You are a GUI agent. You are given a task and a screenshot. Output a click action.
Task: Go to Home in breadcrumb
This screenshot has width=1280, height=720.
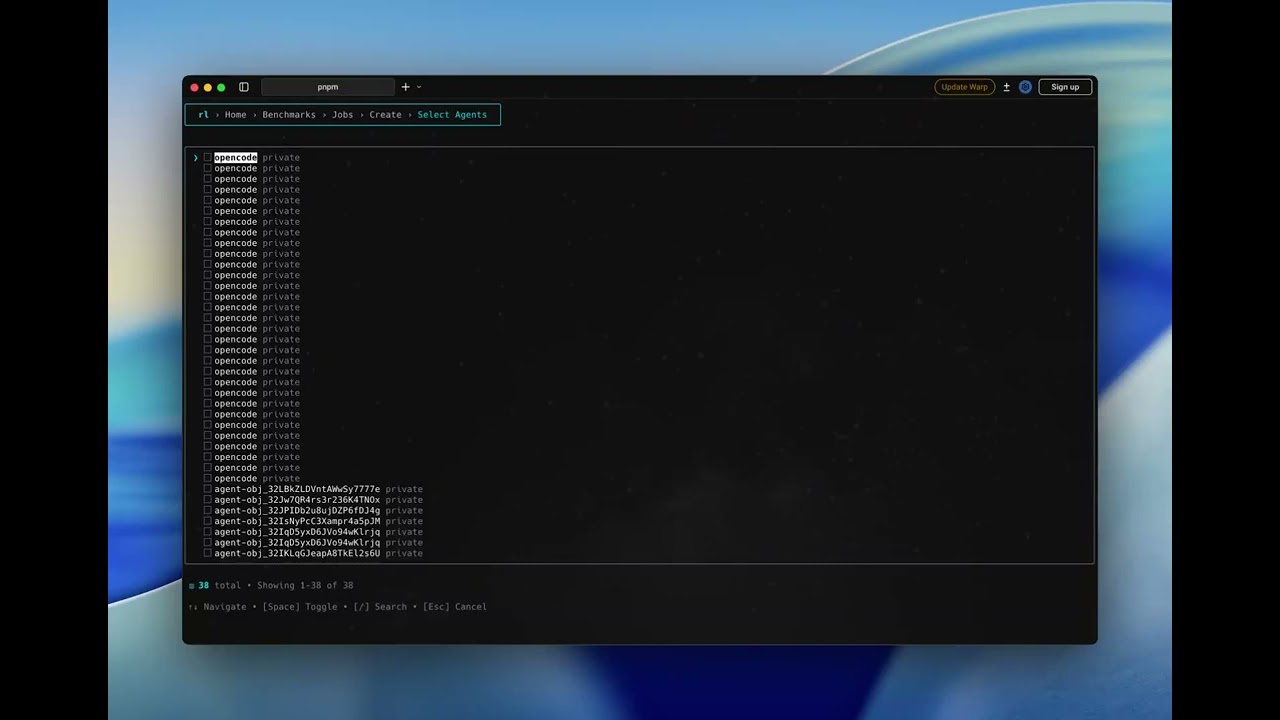pyautogui.click(x=235, y=115)
